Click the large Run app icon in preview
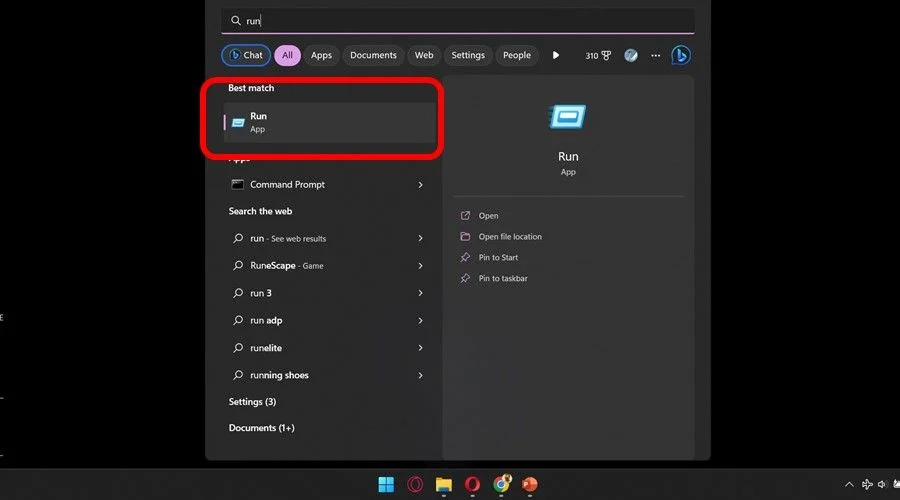Screen dimensions: 900x500 point(568,117)
